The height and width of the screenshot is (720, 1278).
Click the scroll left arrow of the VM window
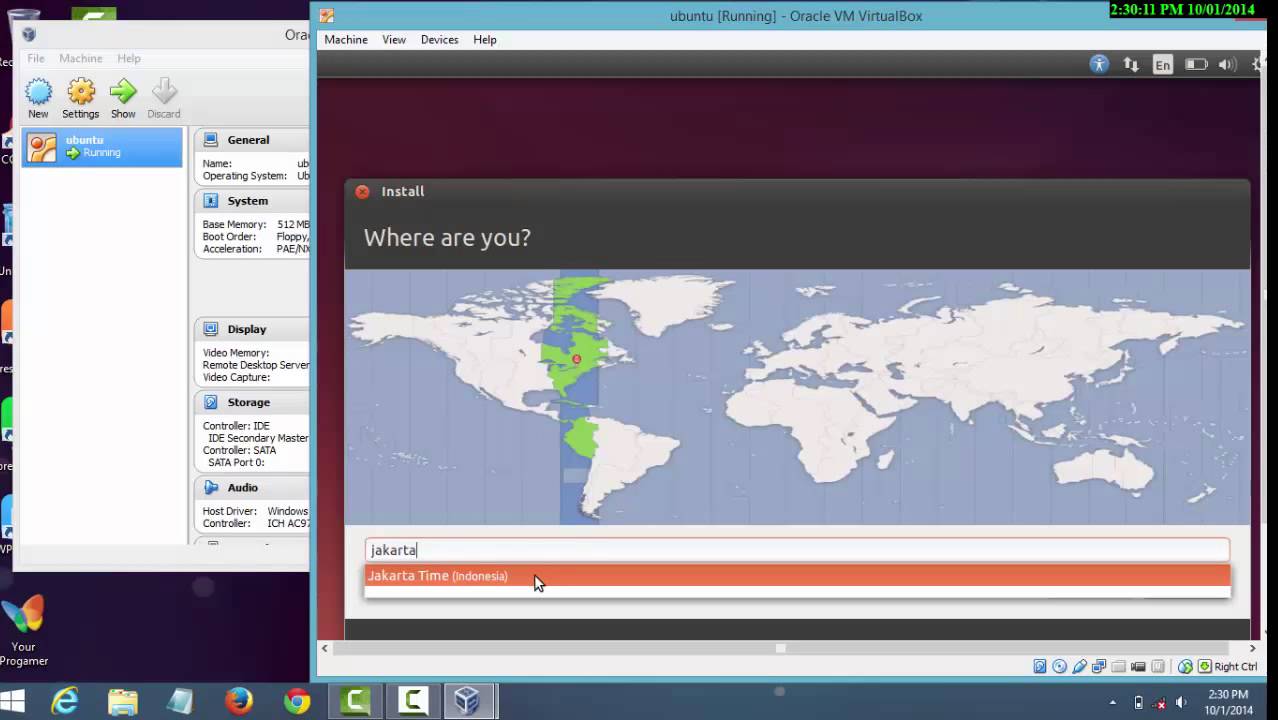click(324, 648)
